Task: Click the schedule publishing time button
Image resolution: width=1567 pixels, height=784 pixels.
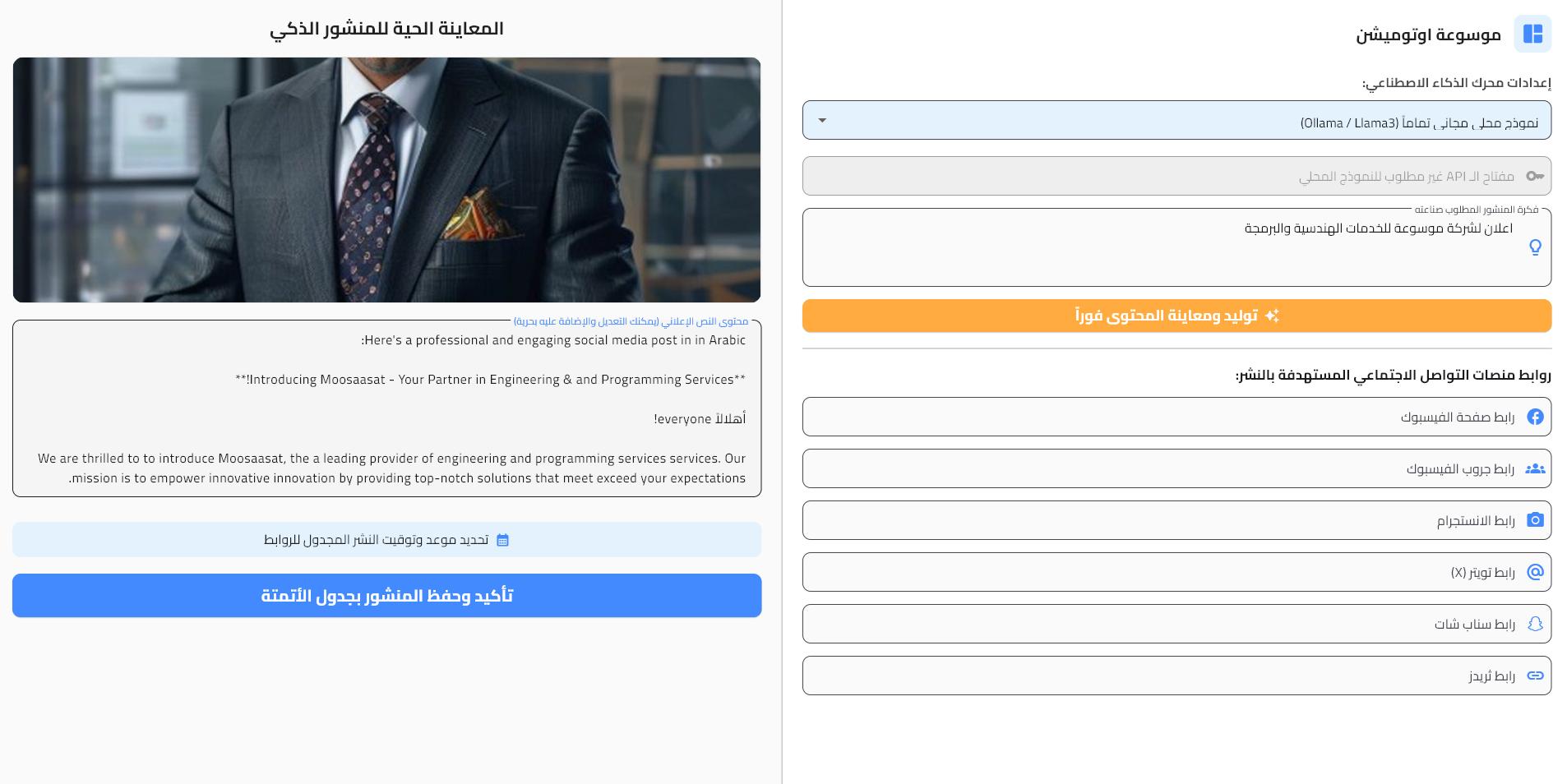Action: (x=386, y=540)
